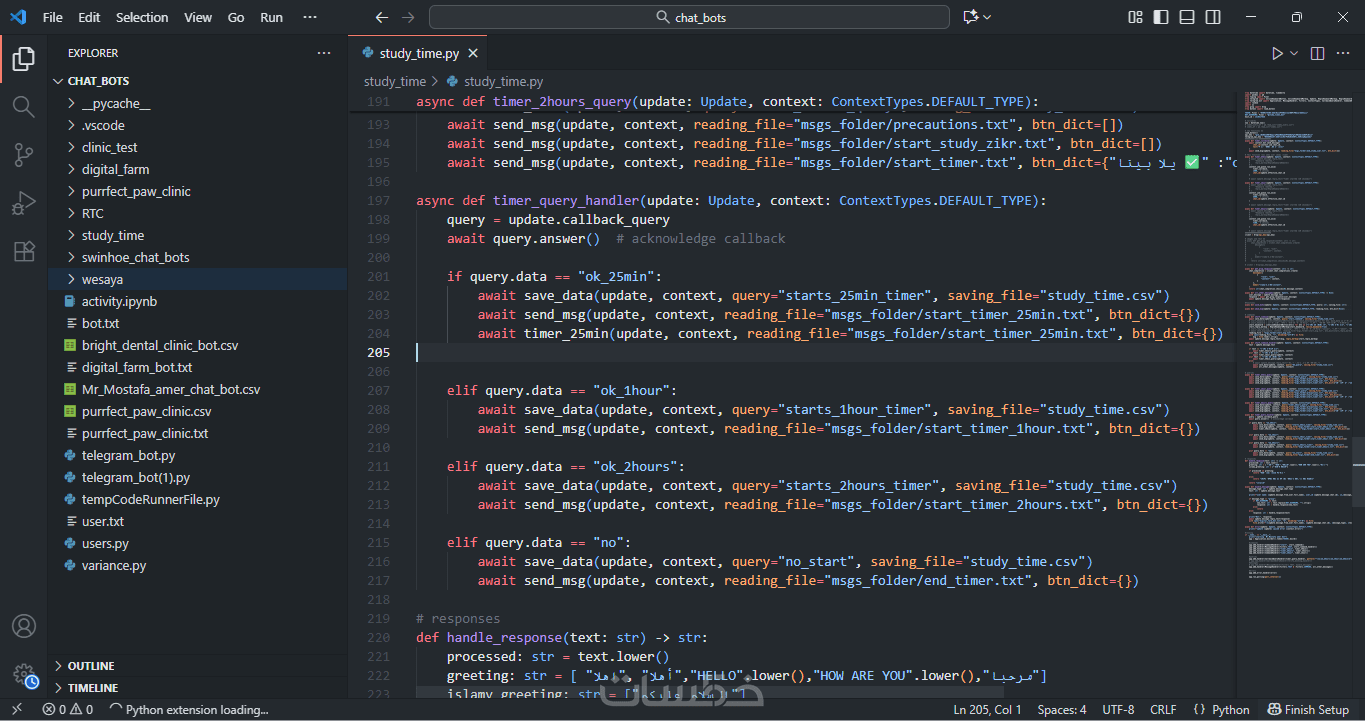
Task: Toggle the primary side bar layout button
Action: 1161,17
